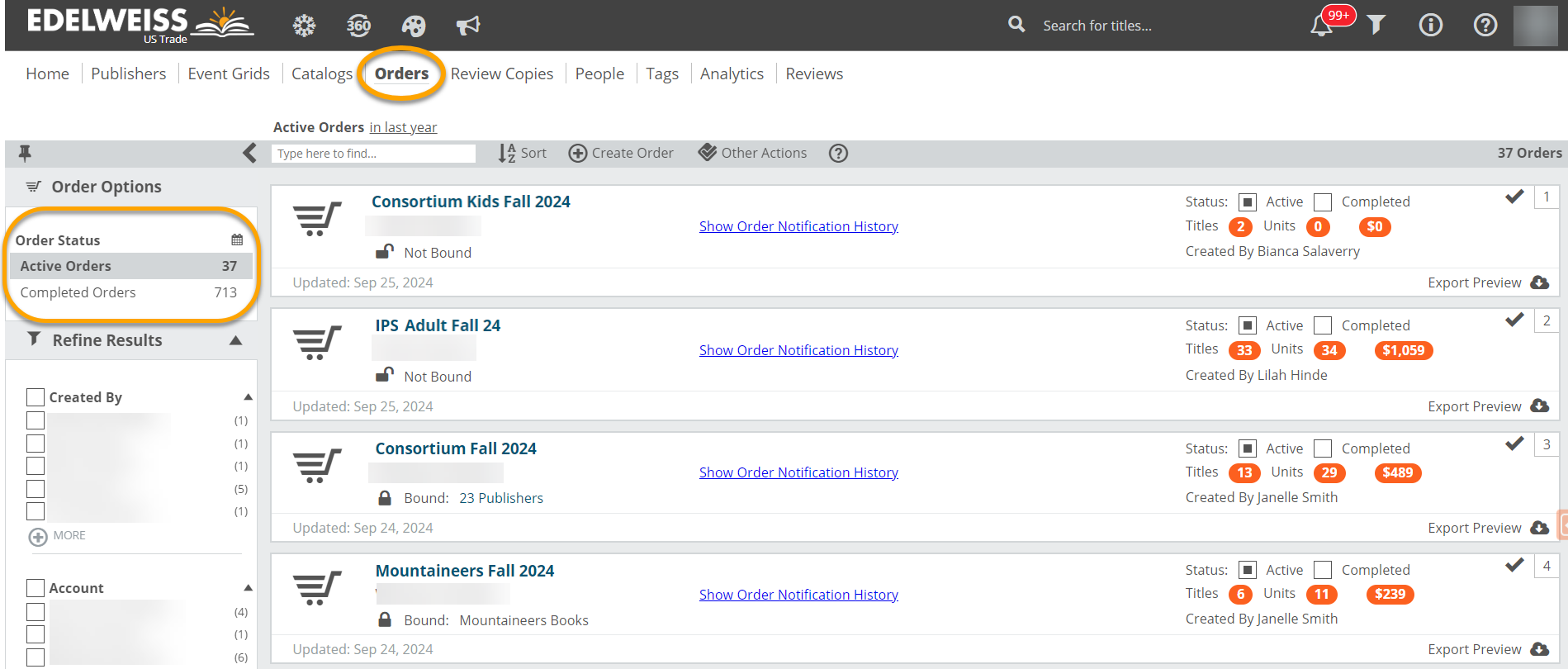Click the toolbar help question mark icon
The width and height of the screenshot is (1568, 669).
click(838, 153)
